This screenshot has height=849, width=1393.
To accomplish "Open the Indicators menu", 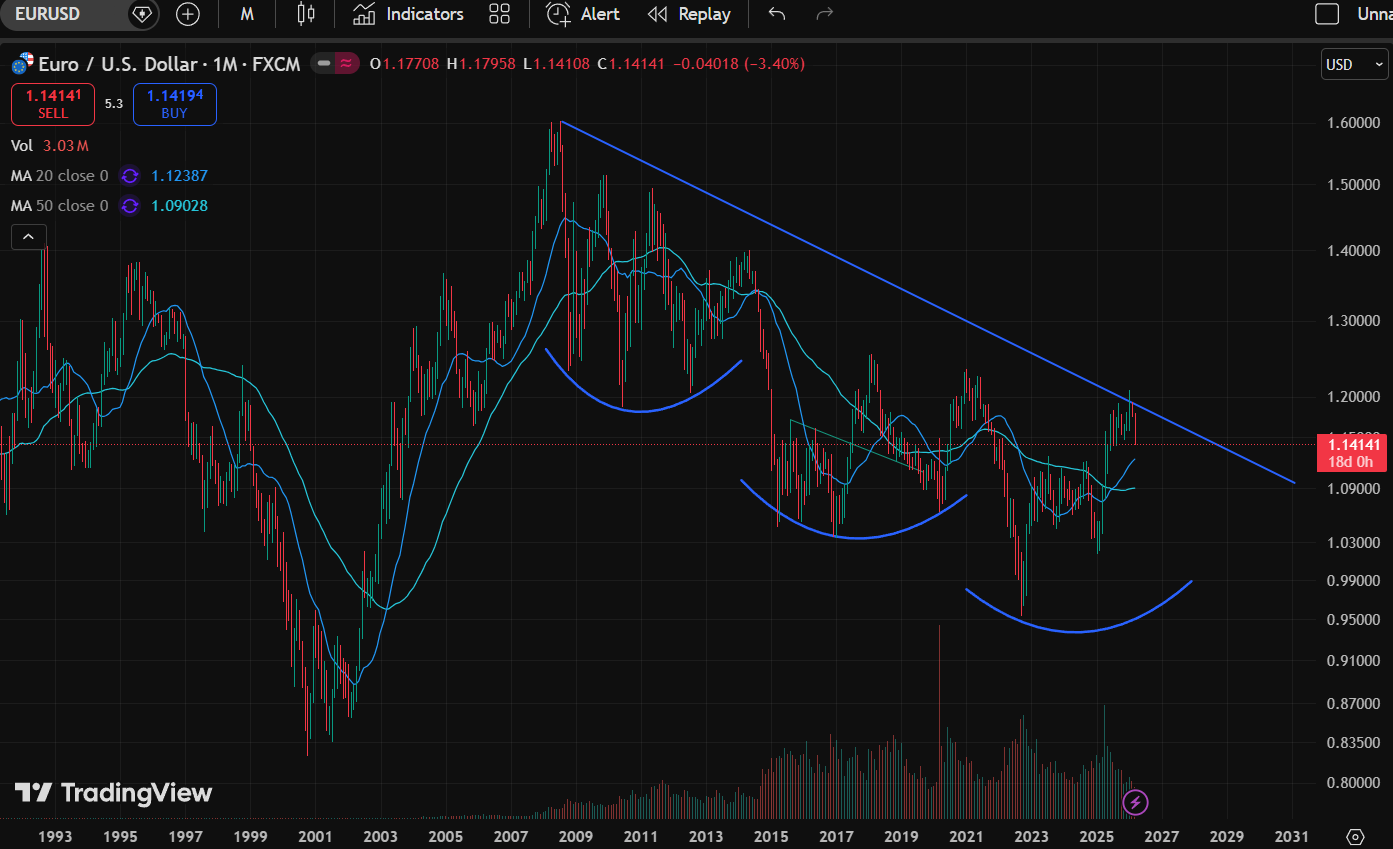I will 409,14.
